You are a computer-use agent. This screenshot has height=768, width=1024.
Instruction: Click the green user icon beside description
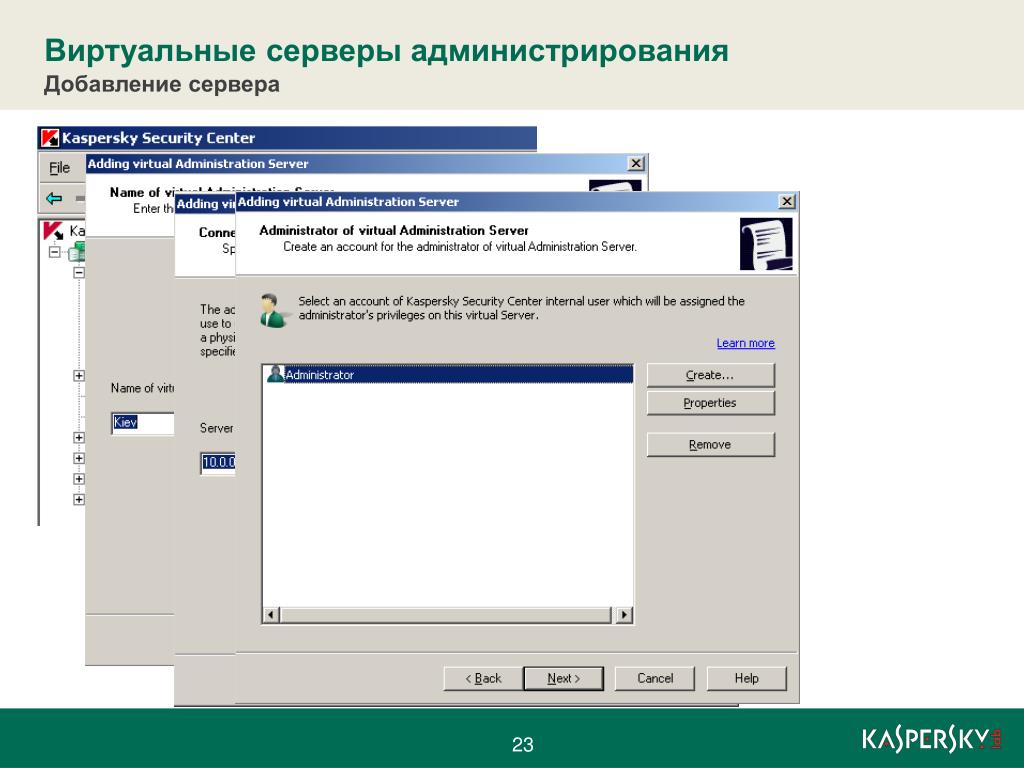[x=274, y=311]
